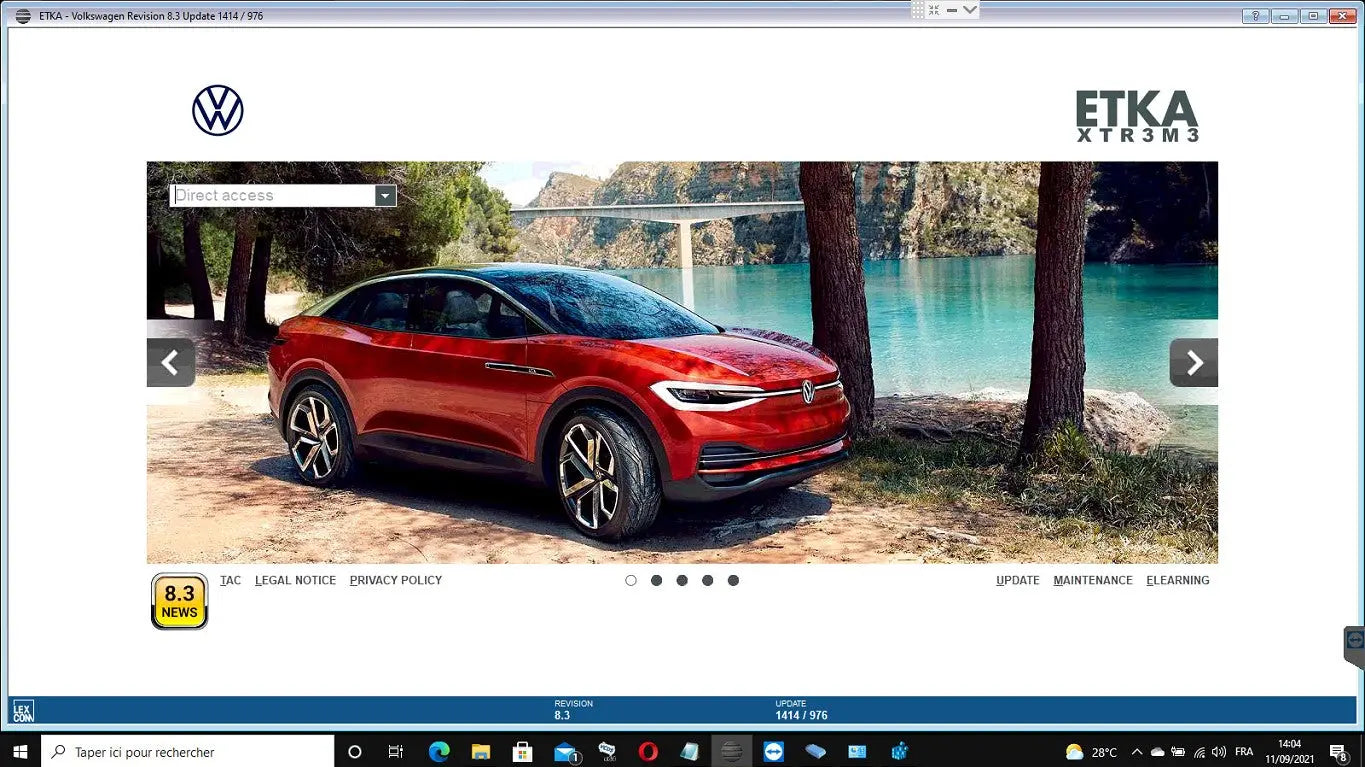Screen dimensions: 1365x767
Task: Click the LexCom logo in status bar
Action: point(23,711)
